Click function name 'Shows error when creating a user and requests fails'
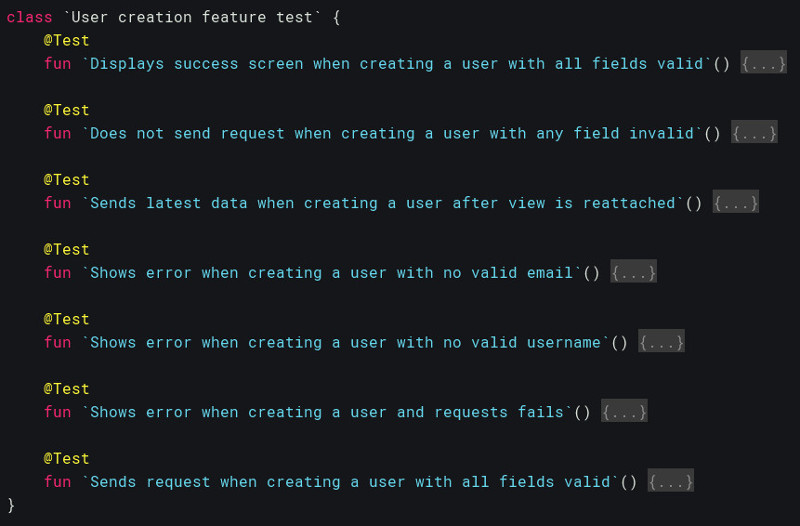The image size is (800, 526). (x=327, y=412)
